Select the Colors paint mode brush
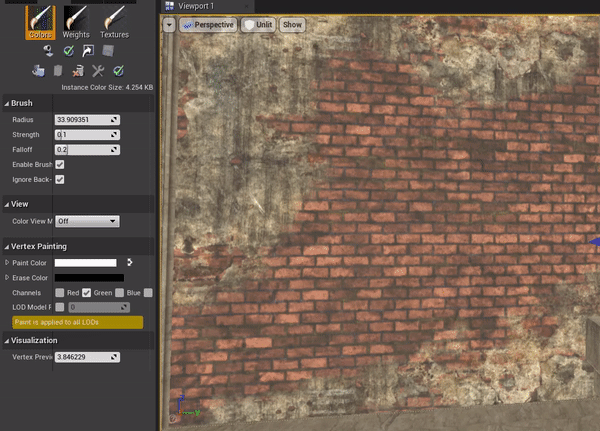The width and height of the screenshot is (600, 431). click(40, 22)
